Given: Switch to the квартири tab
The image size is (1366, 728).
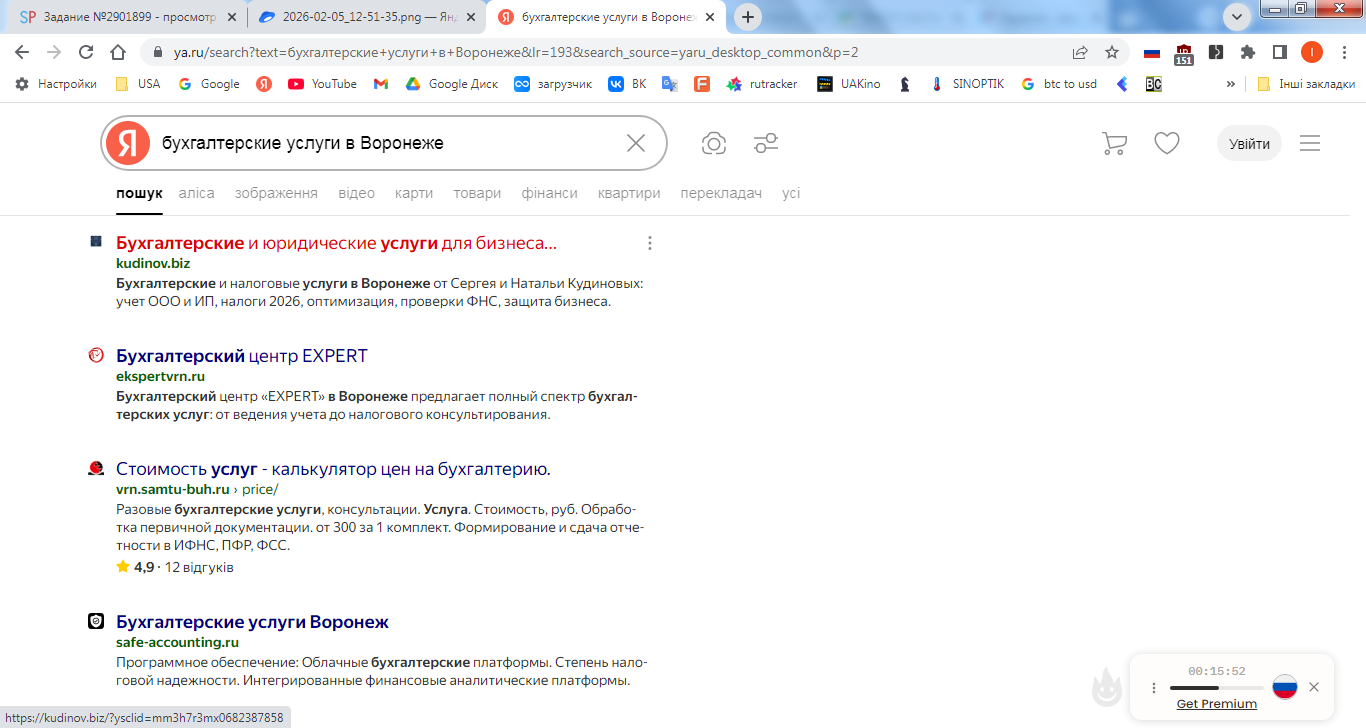Looking at the screenshot, I should [629, 193].
